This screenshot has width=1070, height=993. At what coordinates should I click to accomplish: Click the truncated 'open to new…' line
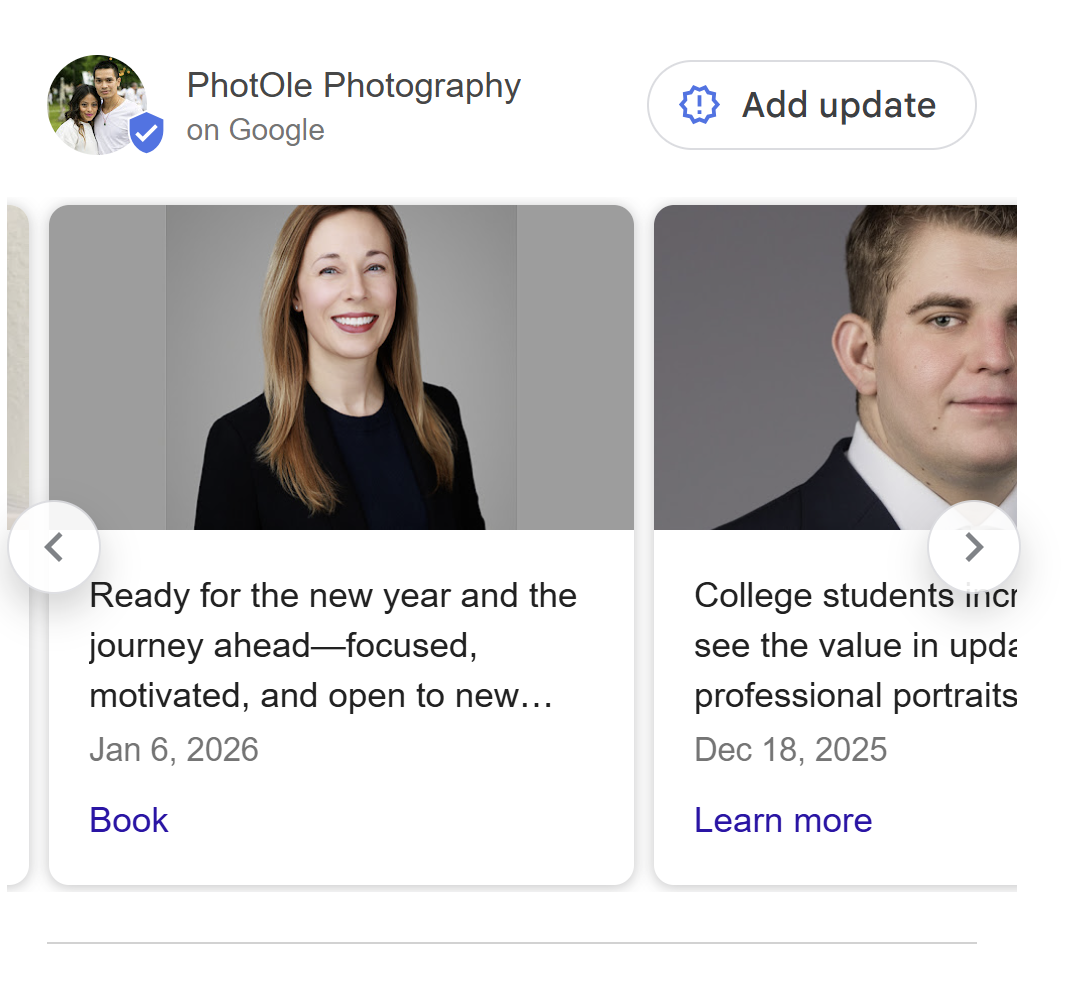click(x=320, y=696)
